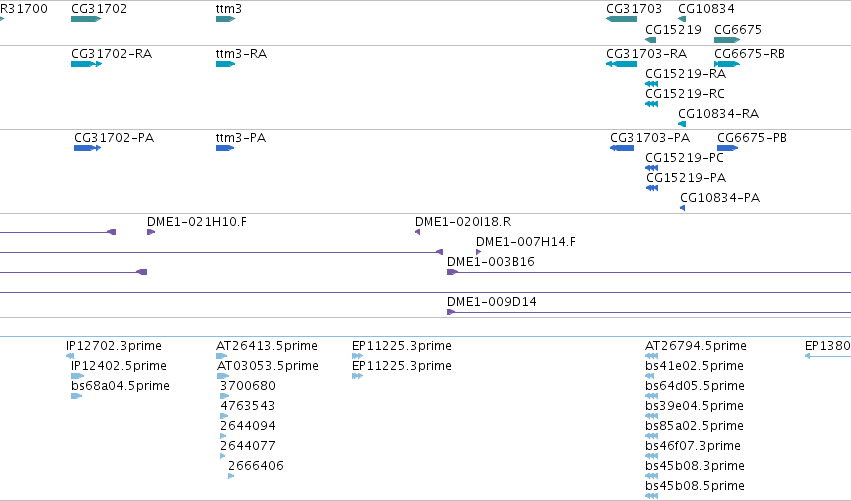851x501 pixels.
Task: Click the 2644077 feature label
Action: click(x=248, y=446)
